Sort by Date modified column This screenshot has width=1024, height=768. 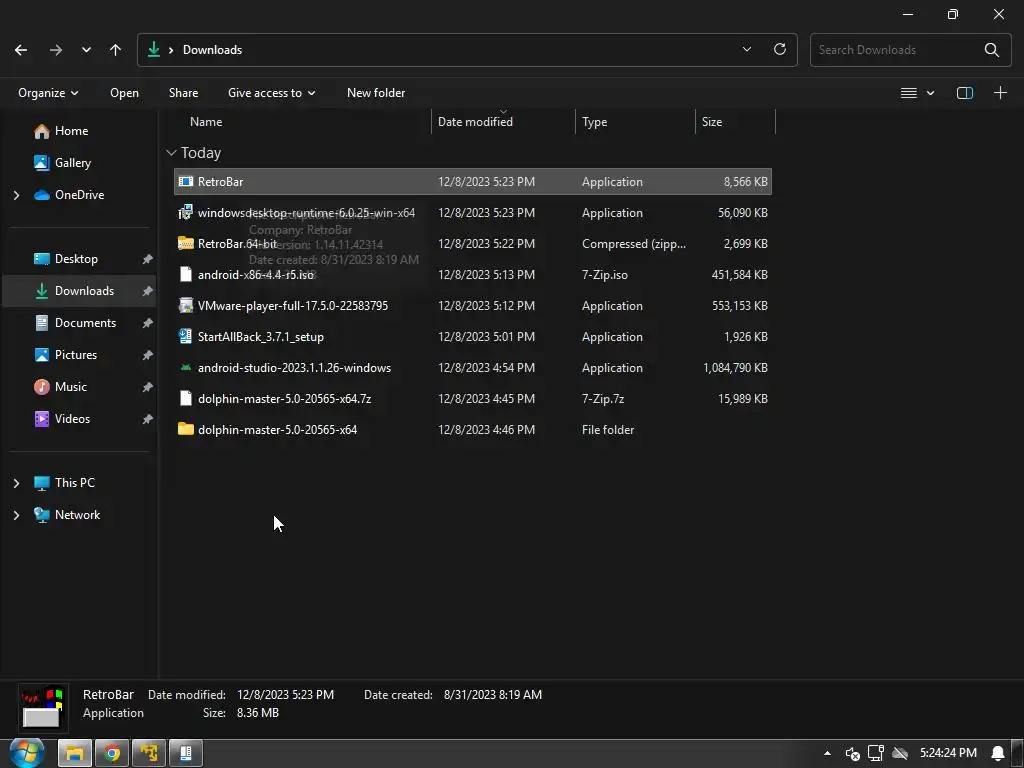tap(475, 121)
